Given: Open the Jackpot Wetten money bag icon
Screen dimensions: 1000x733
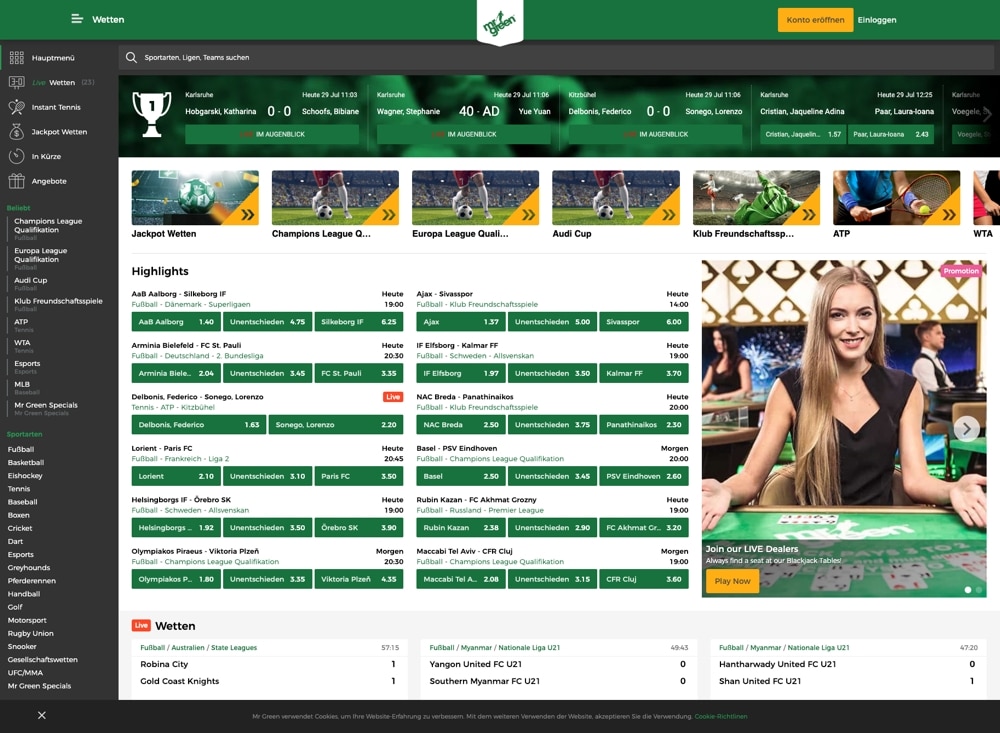Looking at the screenshot, I should (x=17, y=132).
